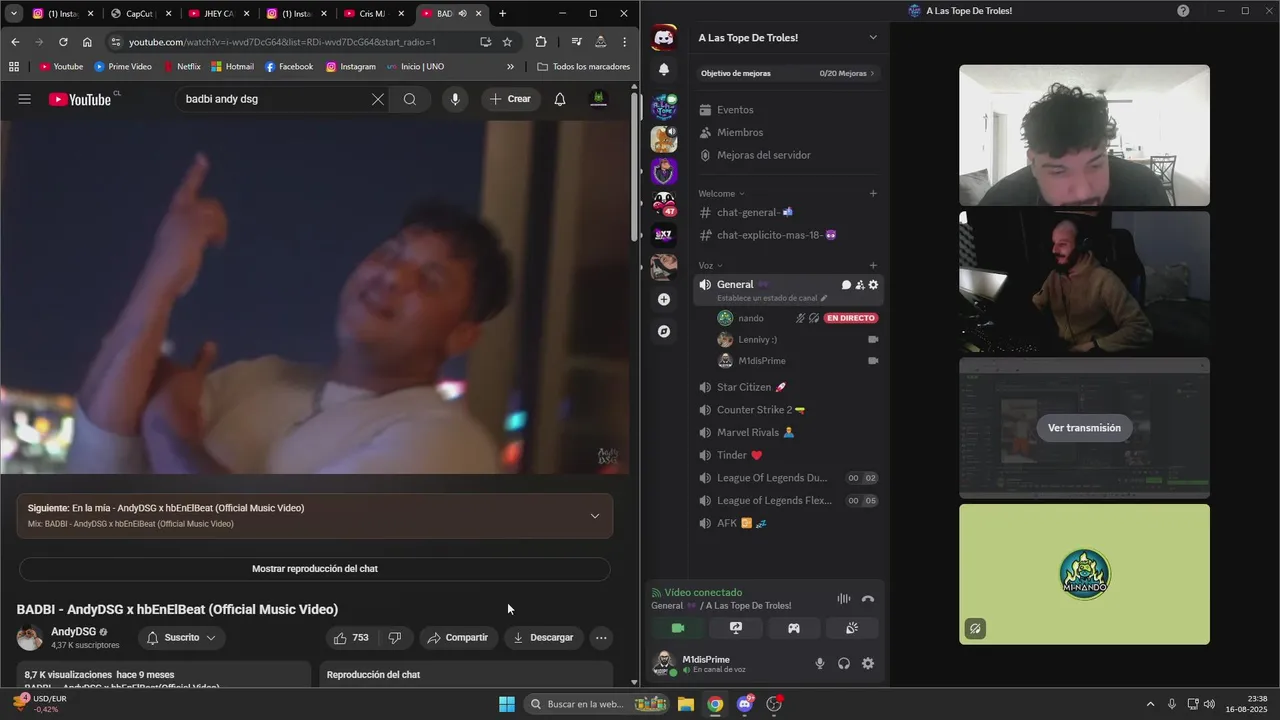The height and width of the screenshot is (720, 1280).
Task: Open the Eventos section in Discord
Action: 788,110
